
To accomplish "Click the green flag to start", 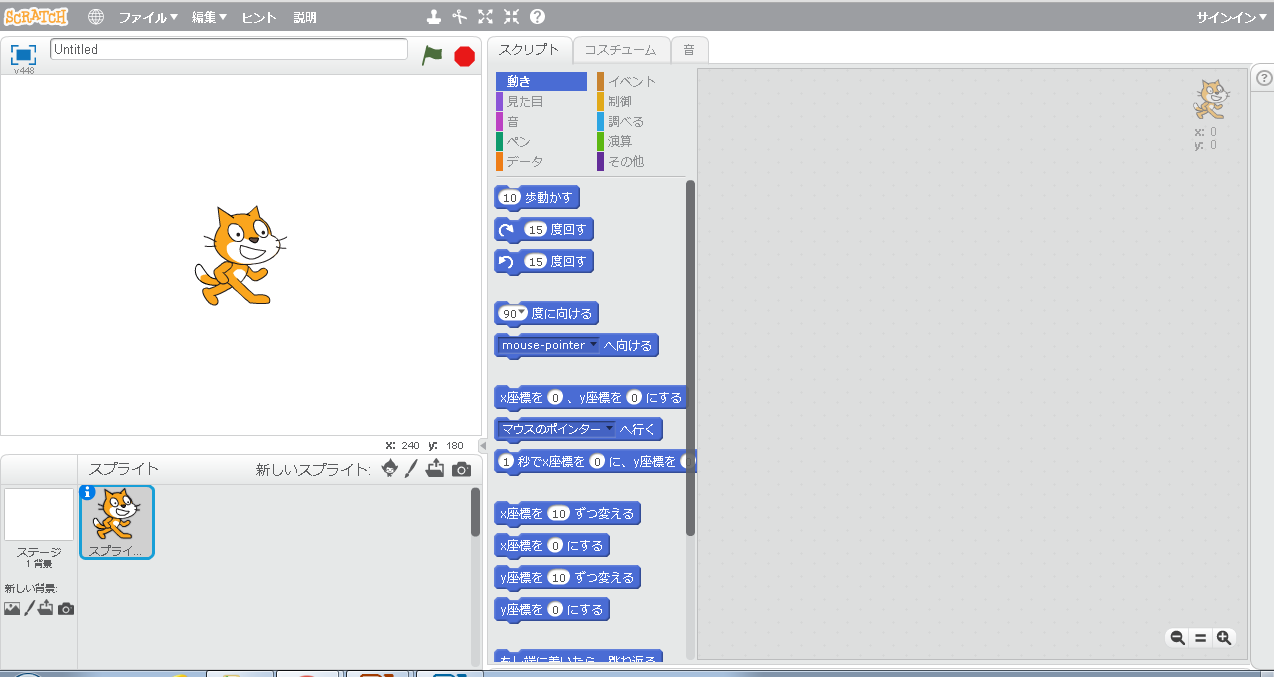I will (x=432, y=56).
